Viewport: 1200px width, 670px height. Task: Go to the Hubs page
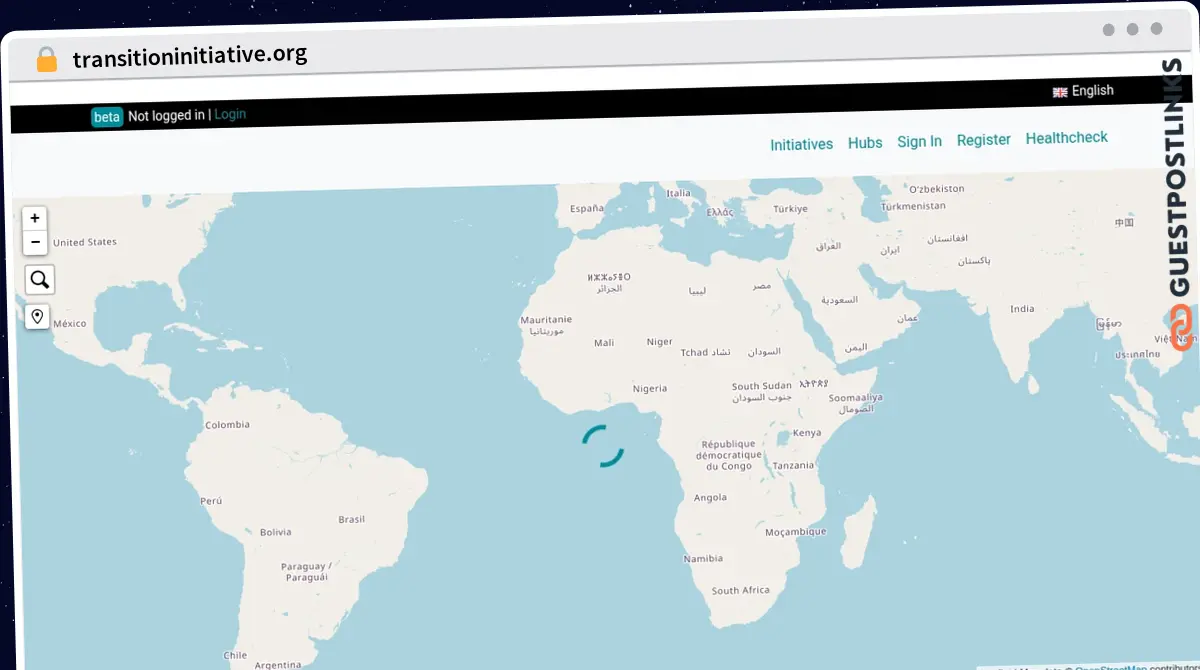pyautogui.click(x=865, y=143)
